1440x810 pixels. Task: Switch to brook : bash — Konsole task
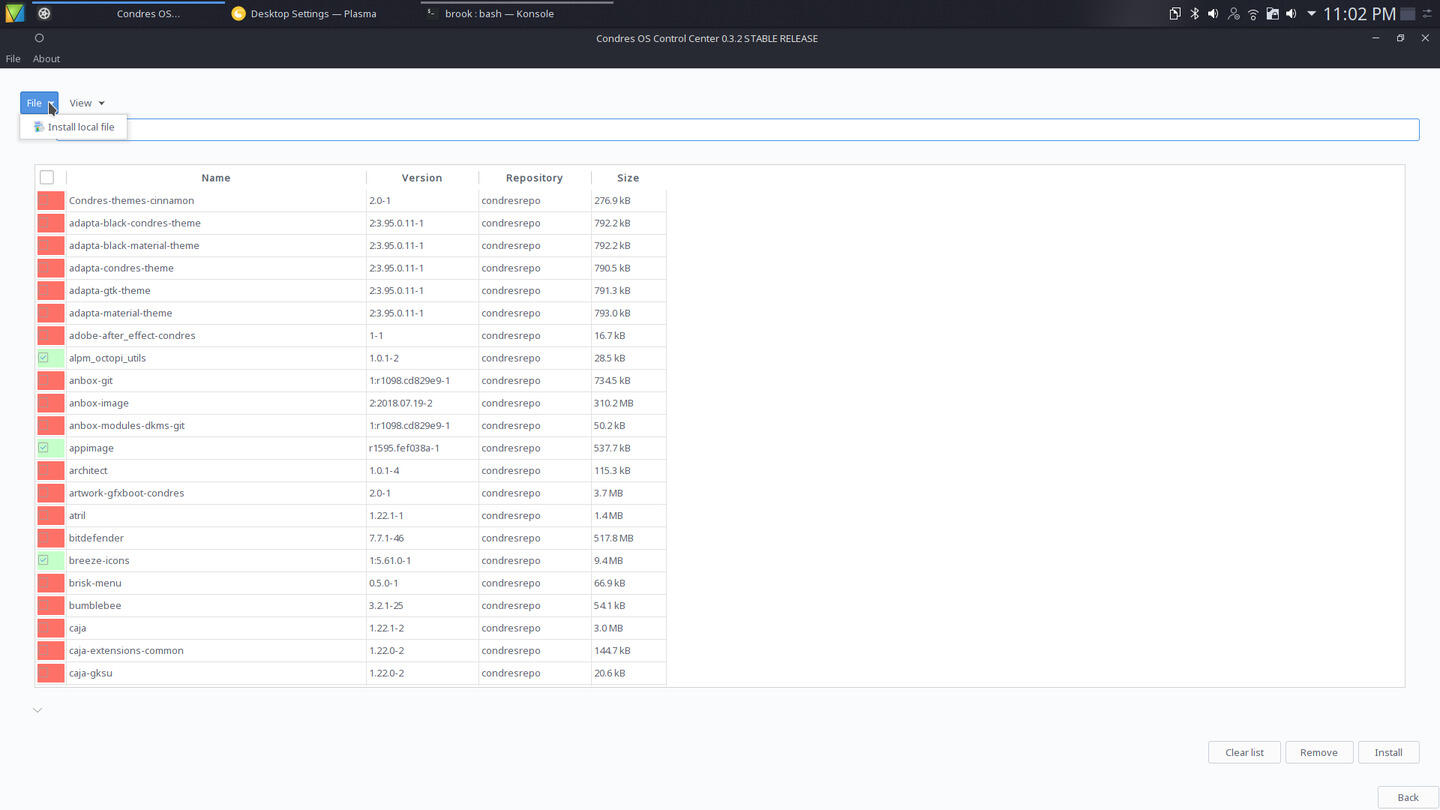[x=499, y=14]
